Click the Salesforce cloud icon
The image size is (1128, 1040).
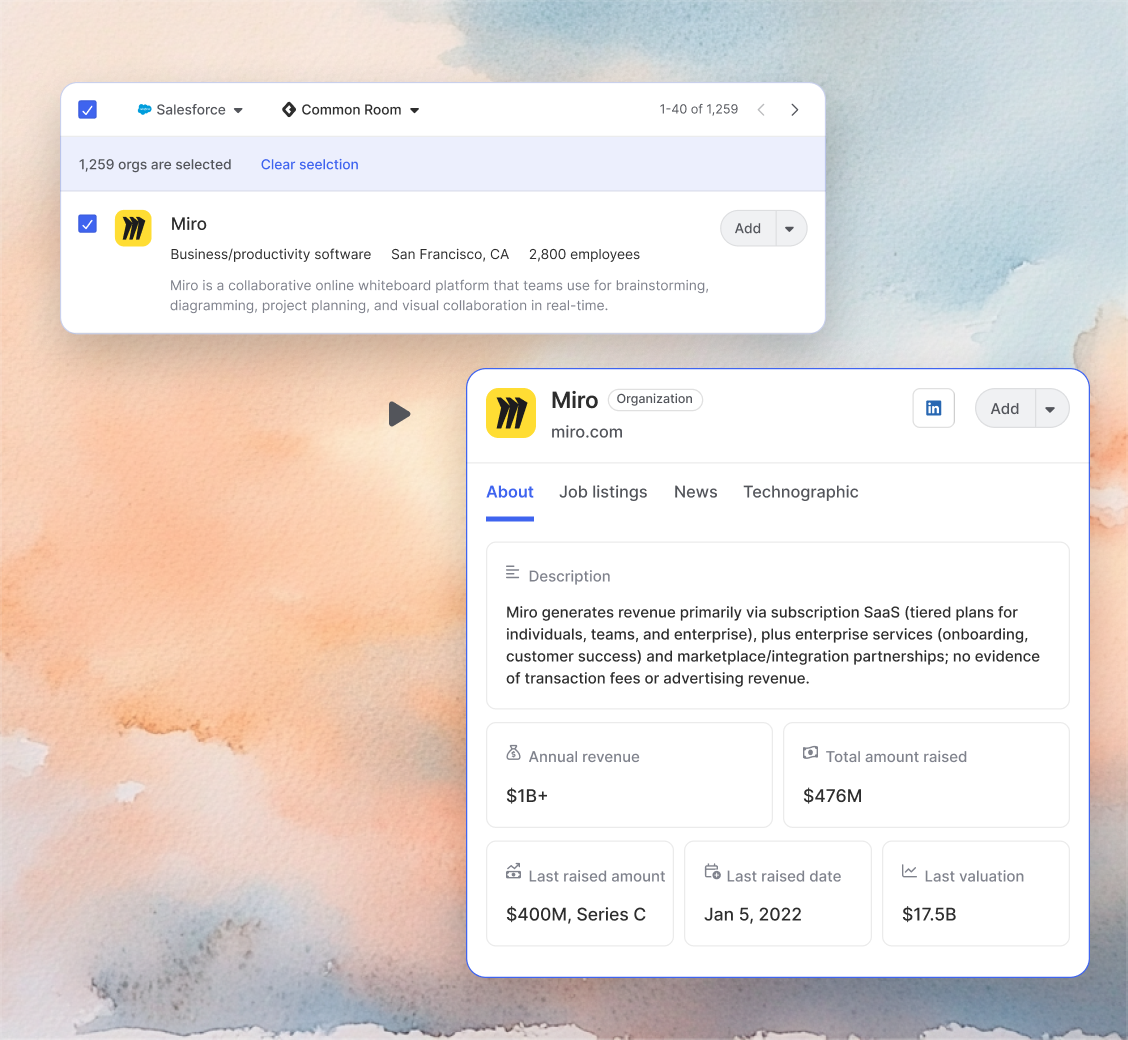(144, 109)
